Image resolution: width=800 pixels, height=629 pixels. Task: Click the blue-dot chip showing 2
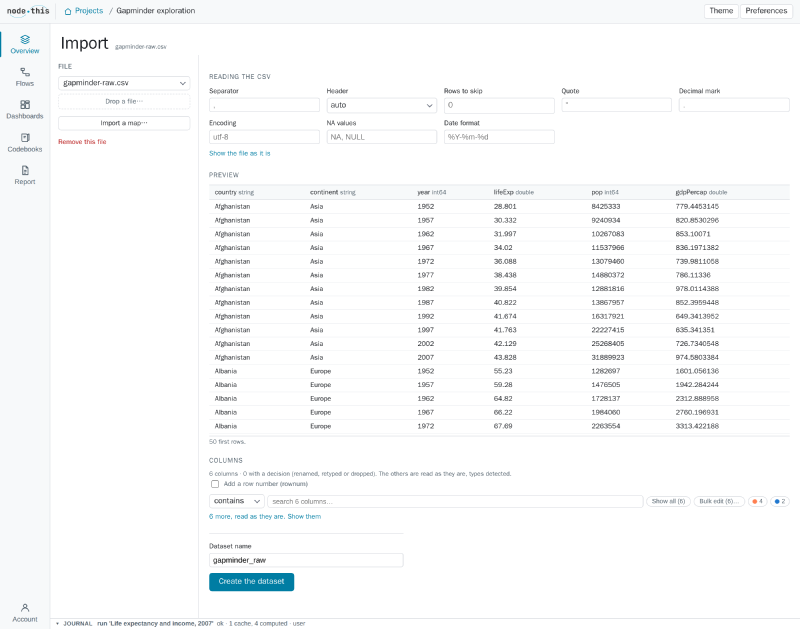tap(780, 501)
